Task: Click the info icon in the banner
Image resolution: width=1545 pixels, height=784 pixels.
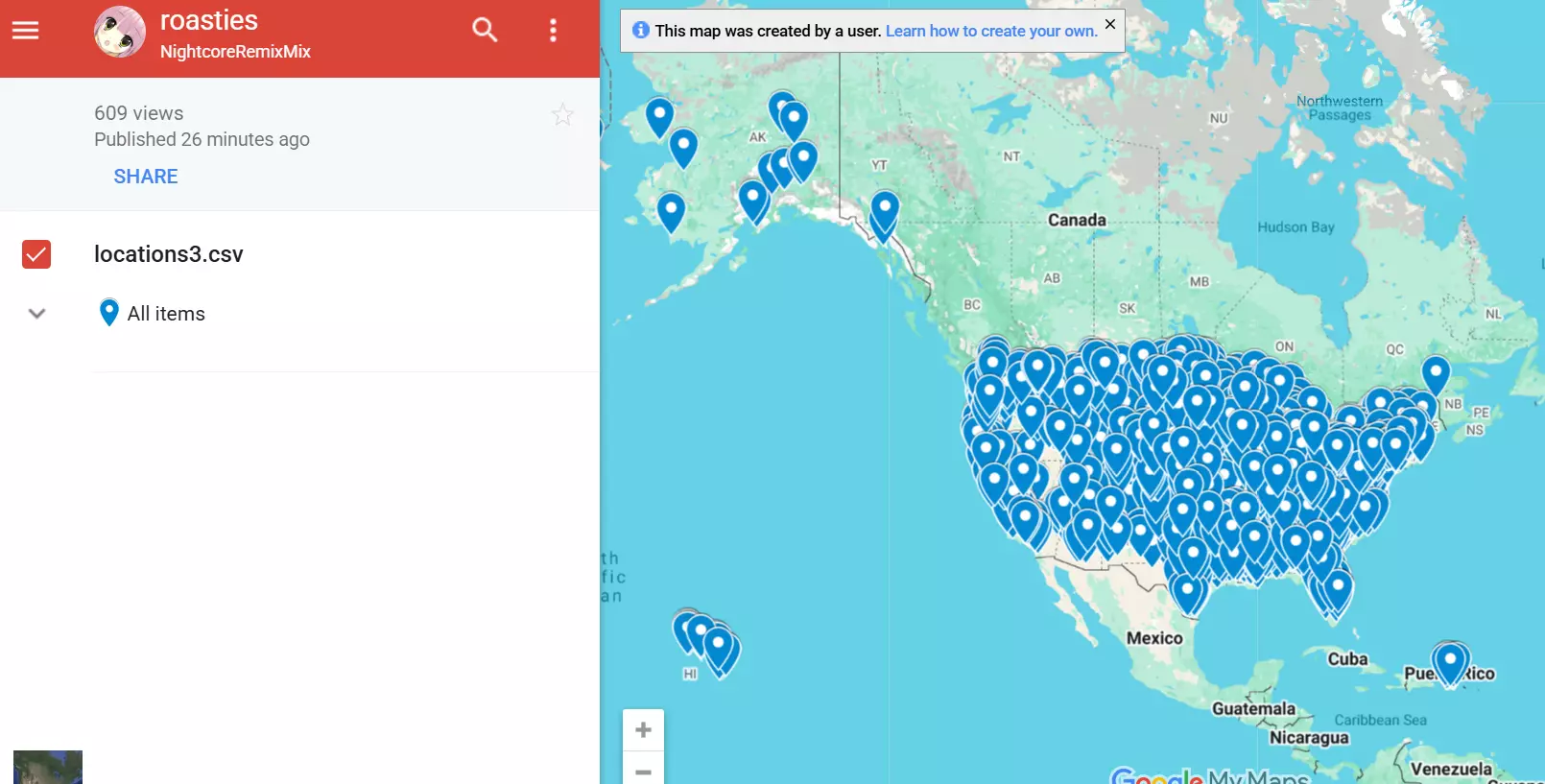Action: pos(641,31)
